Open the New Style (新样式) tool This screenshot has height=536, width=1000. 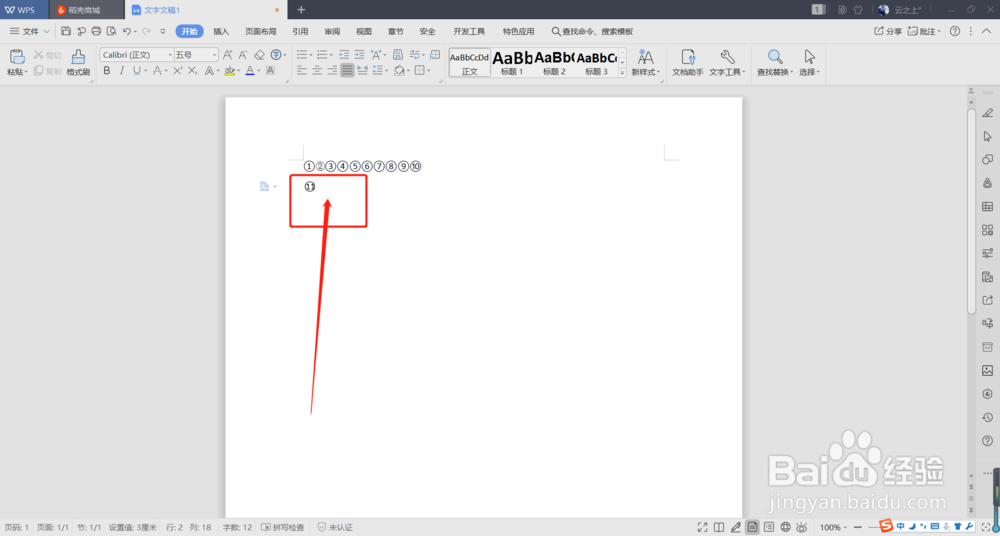[645, 63]
